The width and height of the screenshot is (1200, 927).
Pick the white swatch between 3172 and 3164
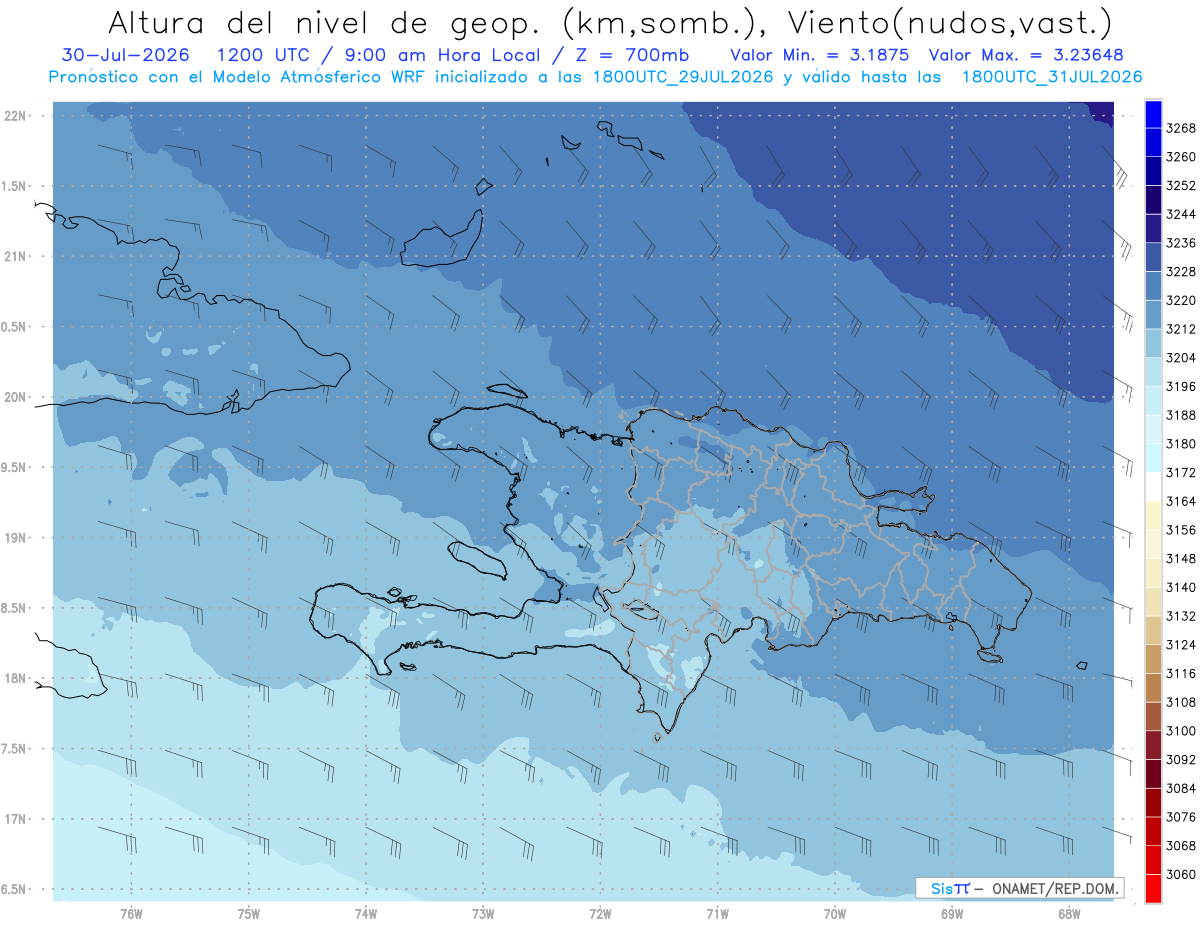click(x=1152, y=486)
